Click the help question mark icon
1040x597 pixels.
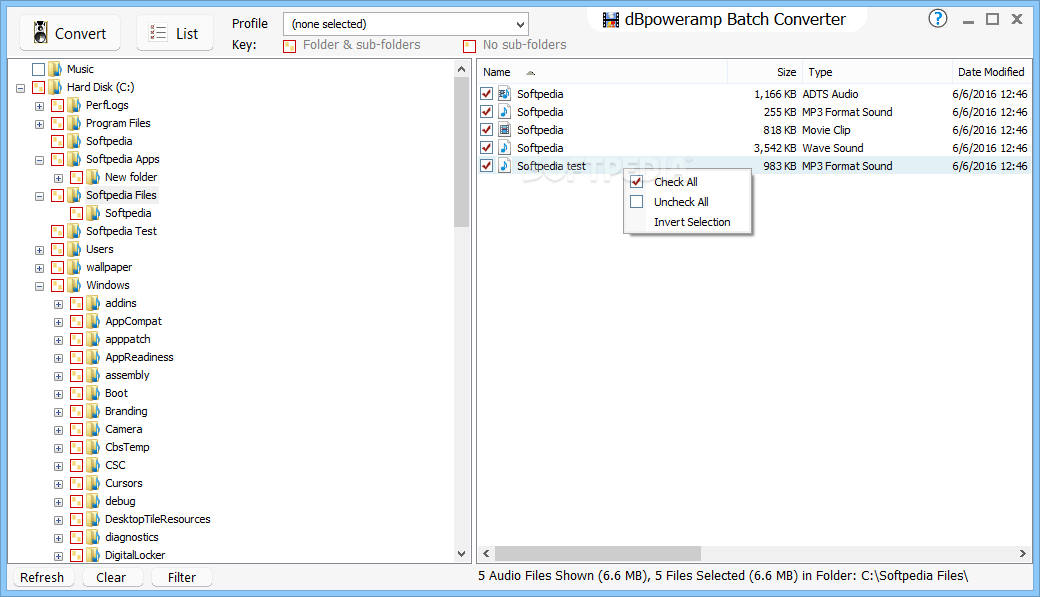[x=938, y=19]
